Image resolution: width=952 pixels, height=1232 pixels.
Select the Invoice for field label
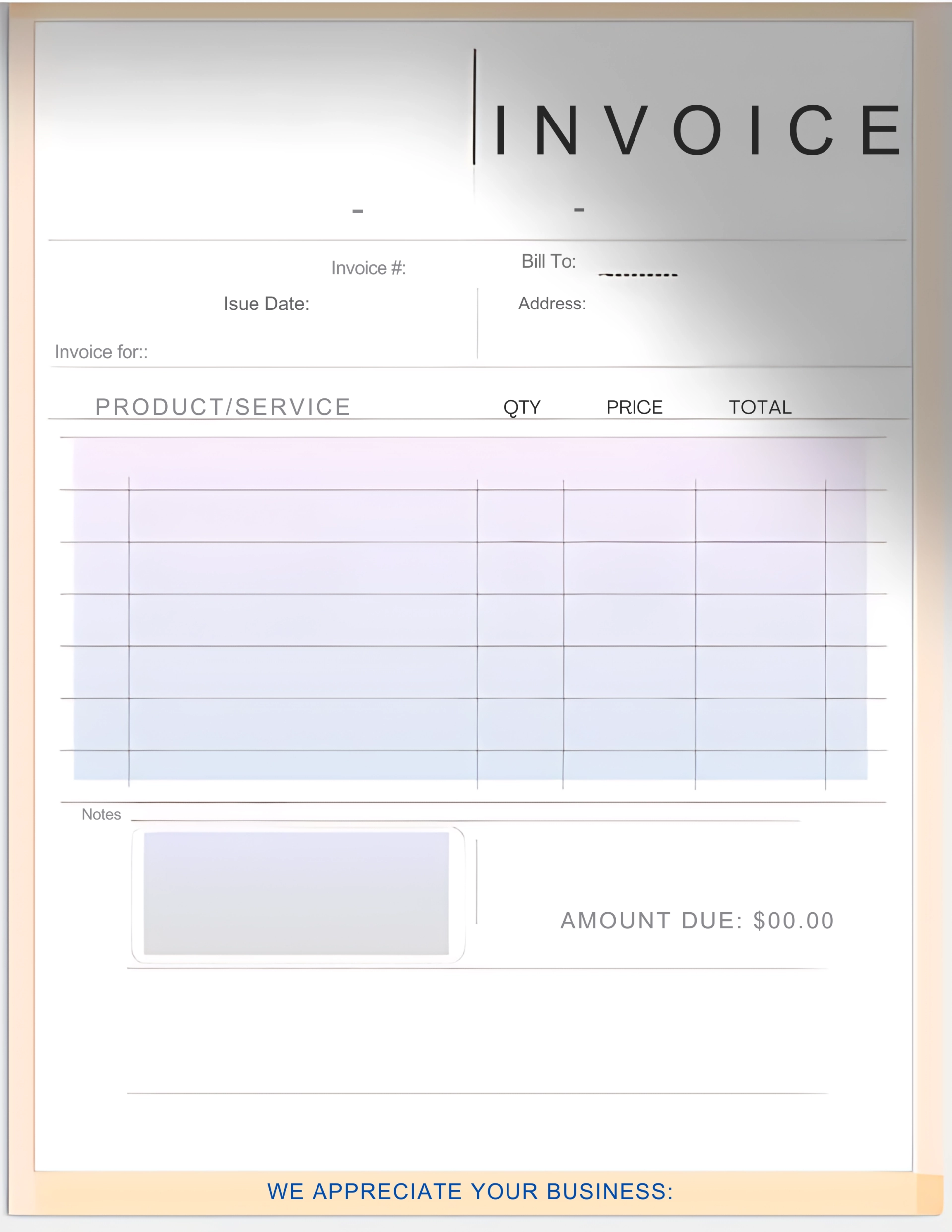point(101,352)
